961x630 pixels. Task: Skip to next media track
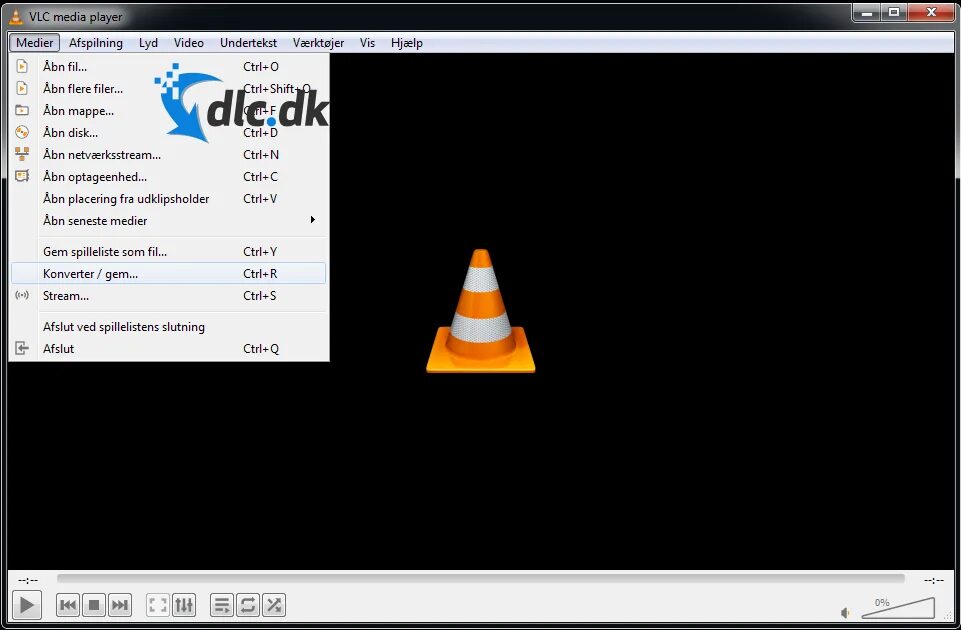pyautogui.click(x=120, y=605)
